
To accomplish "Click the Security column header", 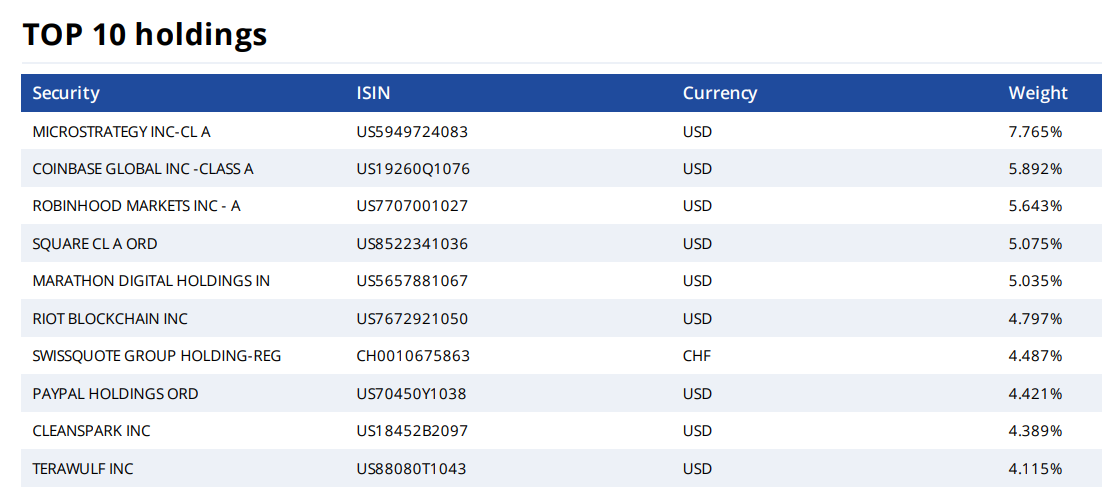I will tap(66, 93).
